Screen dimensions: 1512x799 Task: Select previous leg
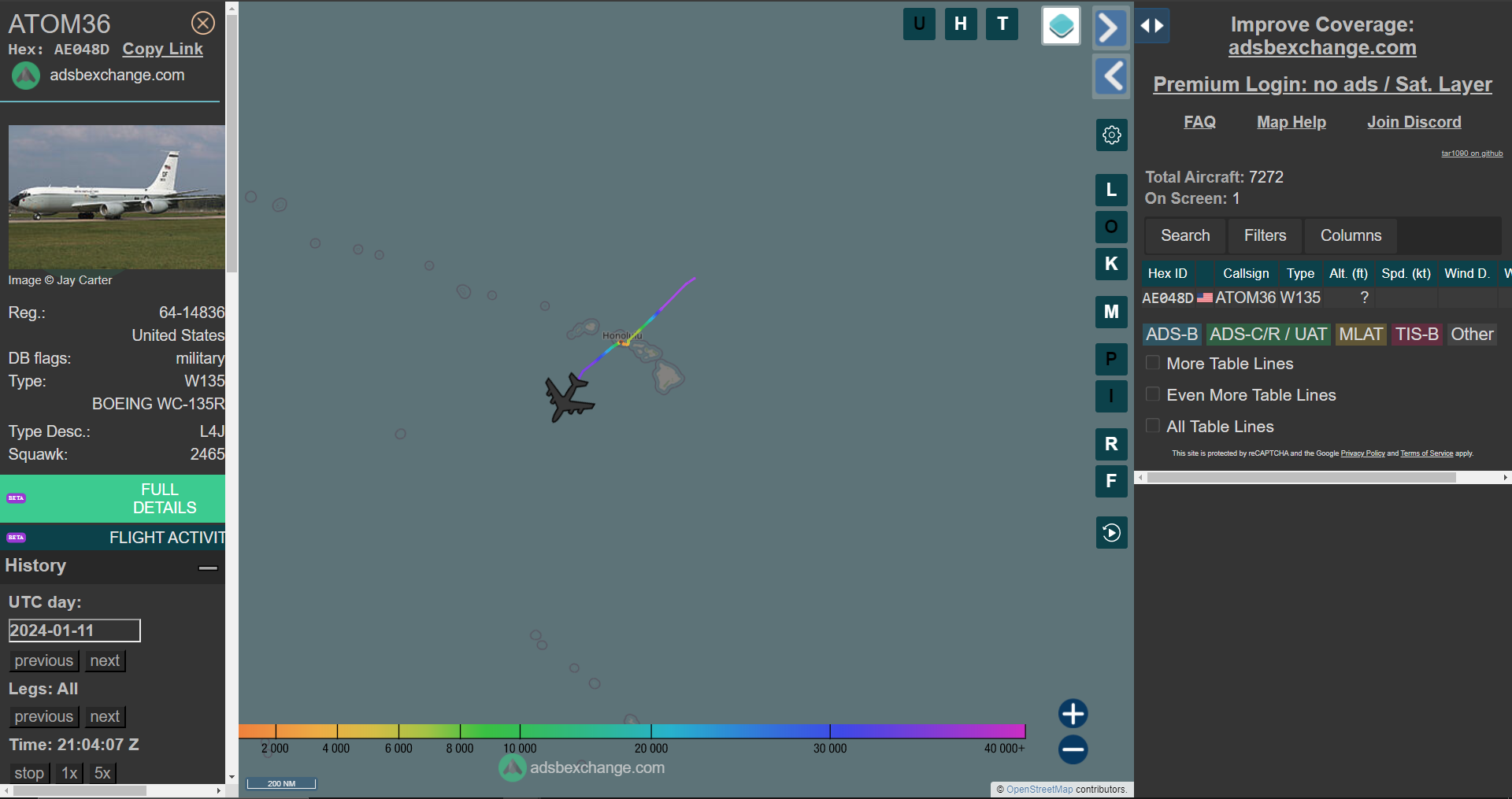coord(44,716)
